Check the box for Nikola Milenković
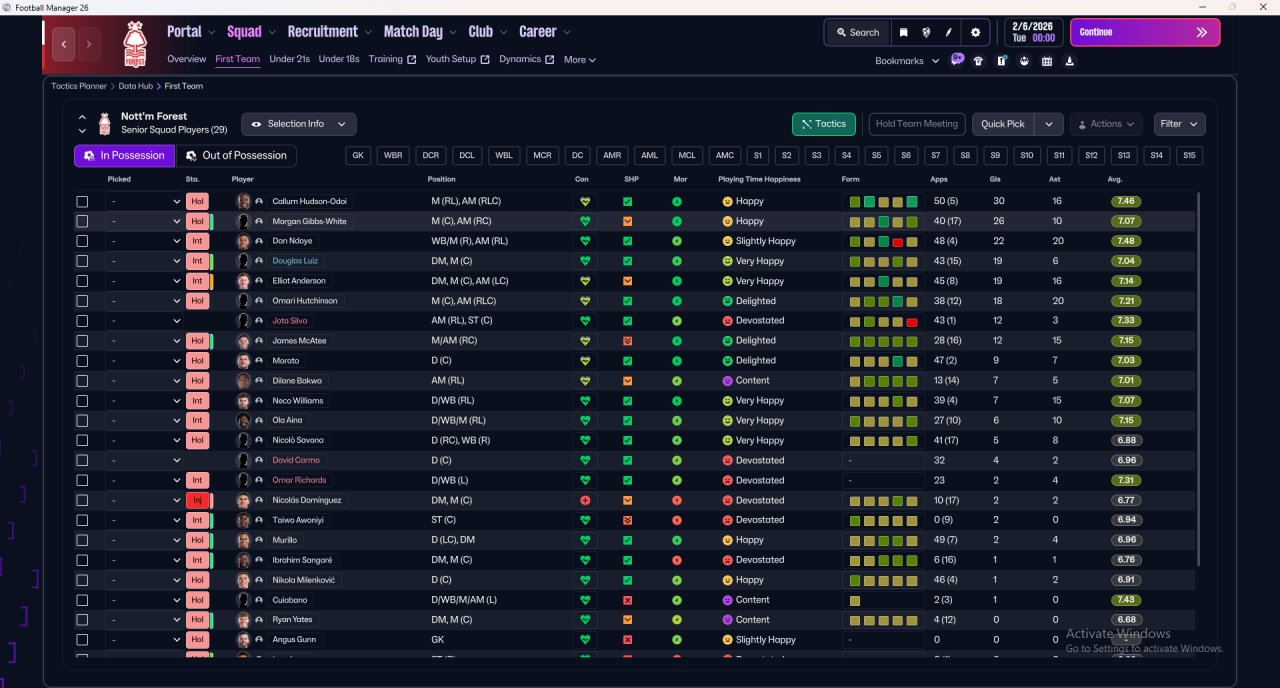The width and height of the screenshot is (1280, 688). [x=82, y=580]
